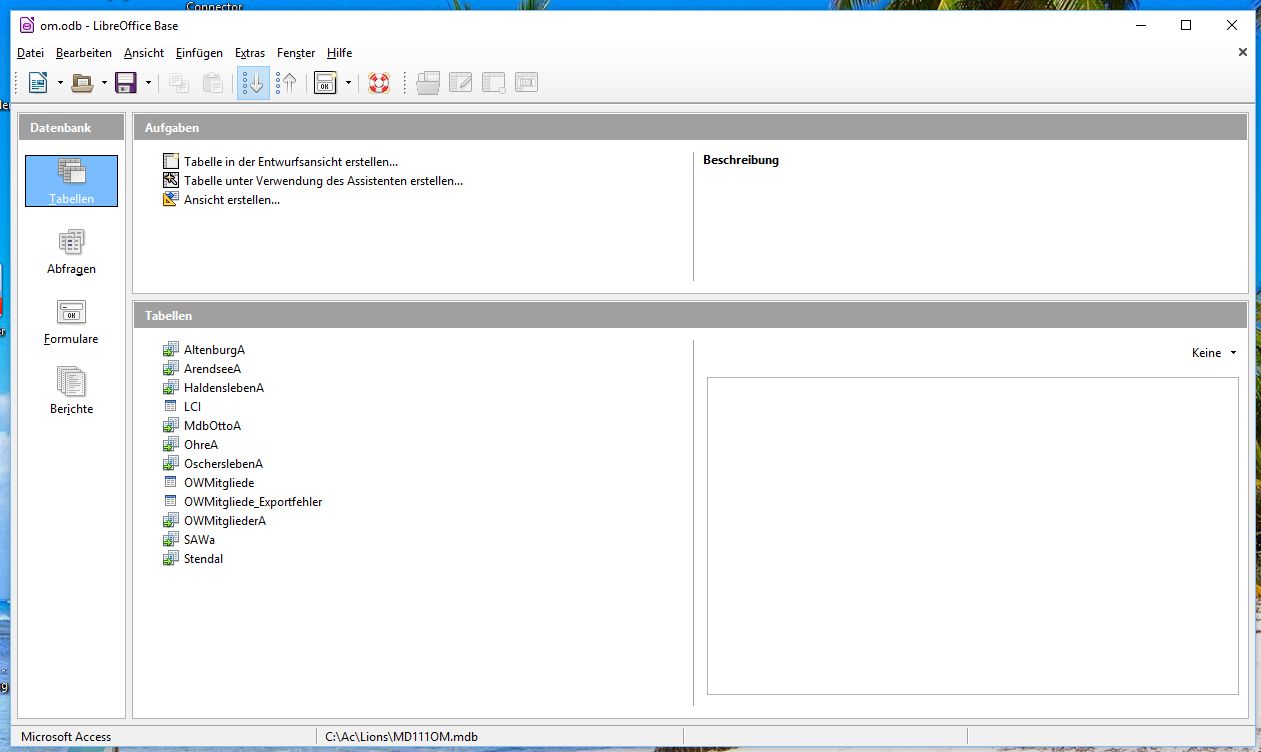Viewport: 1261px width, 752px height.
Task: Close the document with the menu bar X
Action: click(x=1243, y=52)
